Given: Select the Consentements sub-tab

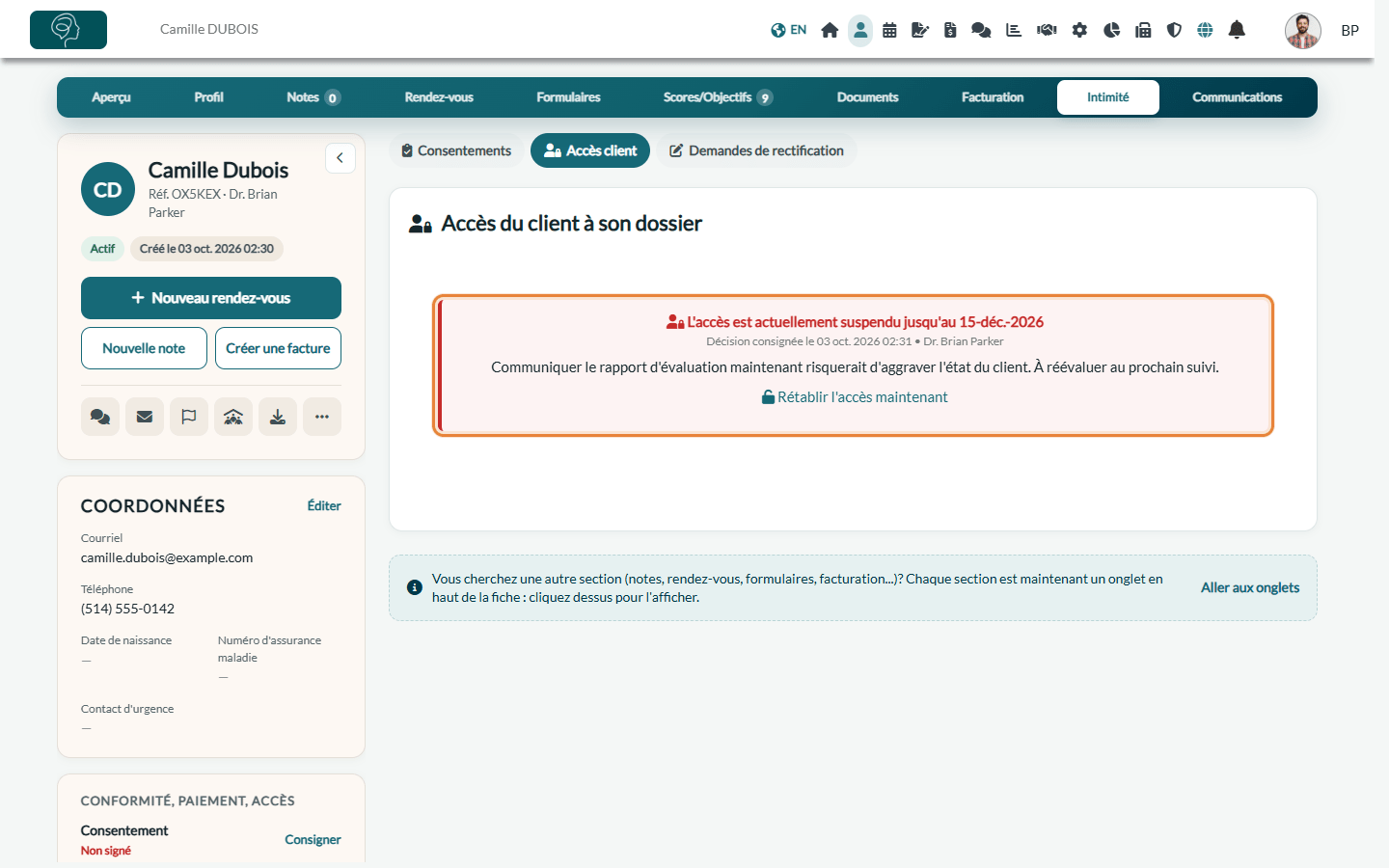Looking at the screenshot, I should (456, 150).
